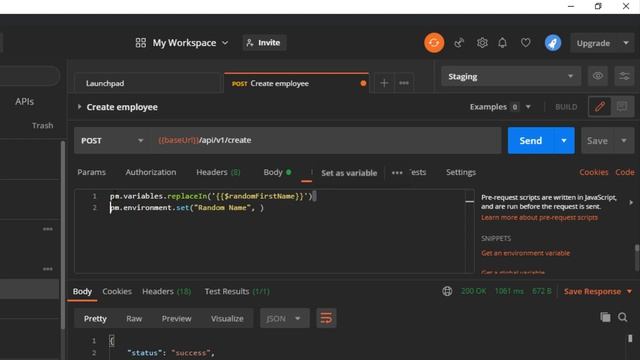
Task: Switch response view to Visualize
Action: point(227,318)
